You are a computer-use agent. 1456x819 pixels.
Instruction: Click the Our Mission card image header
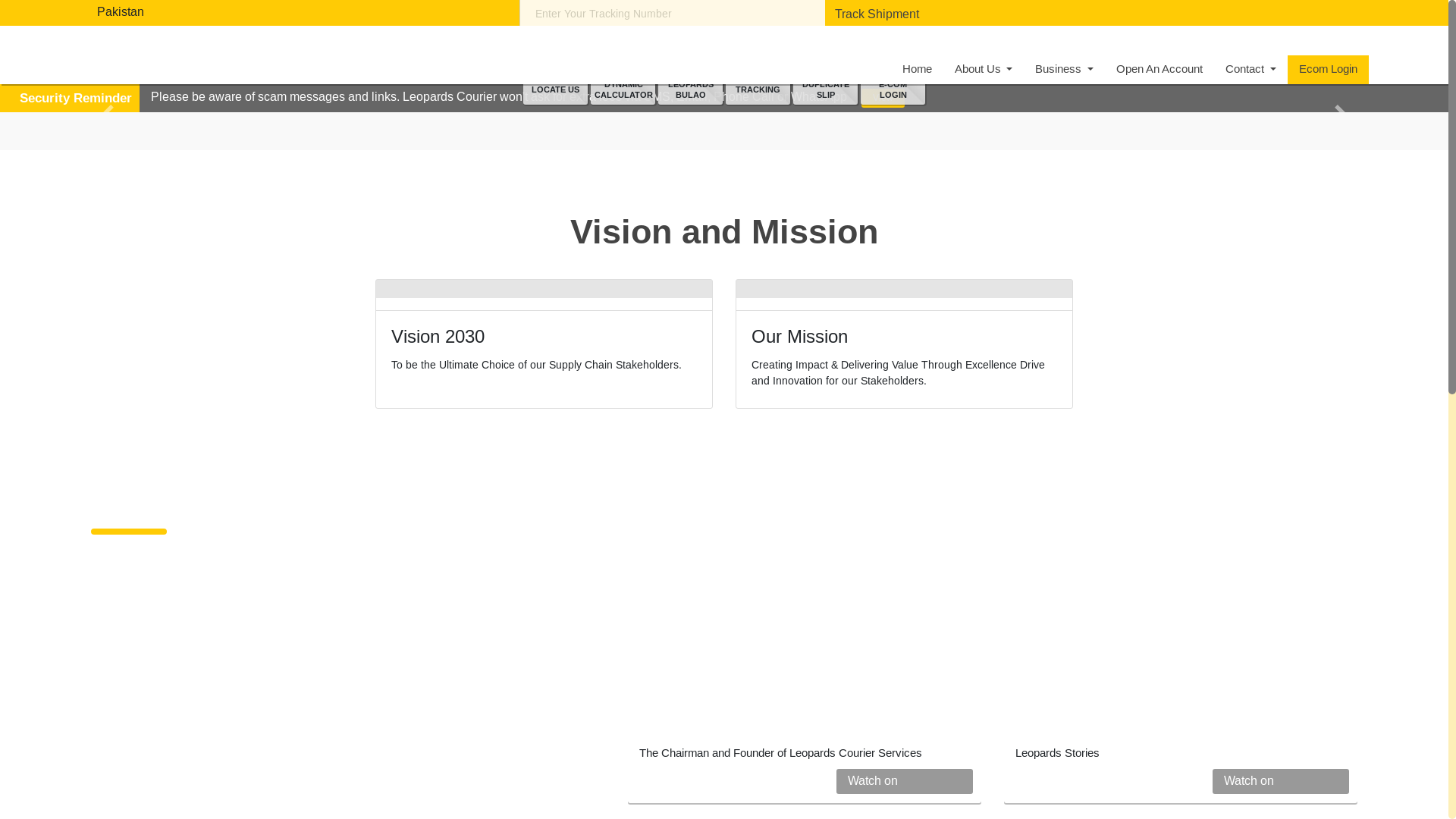(x=904, y=289)
